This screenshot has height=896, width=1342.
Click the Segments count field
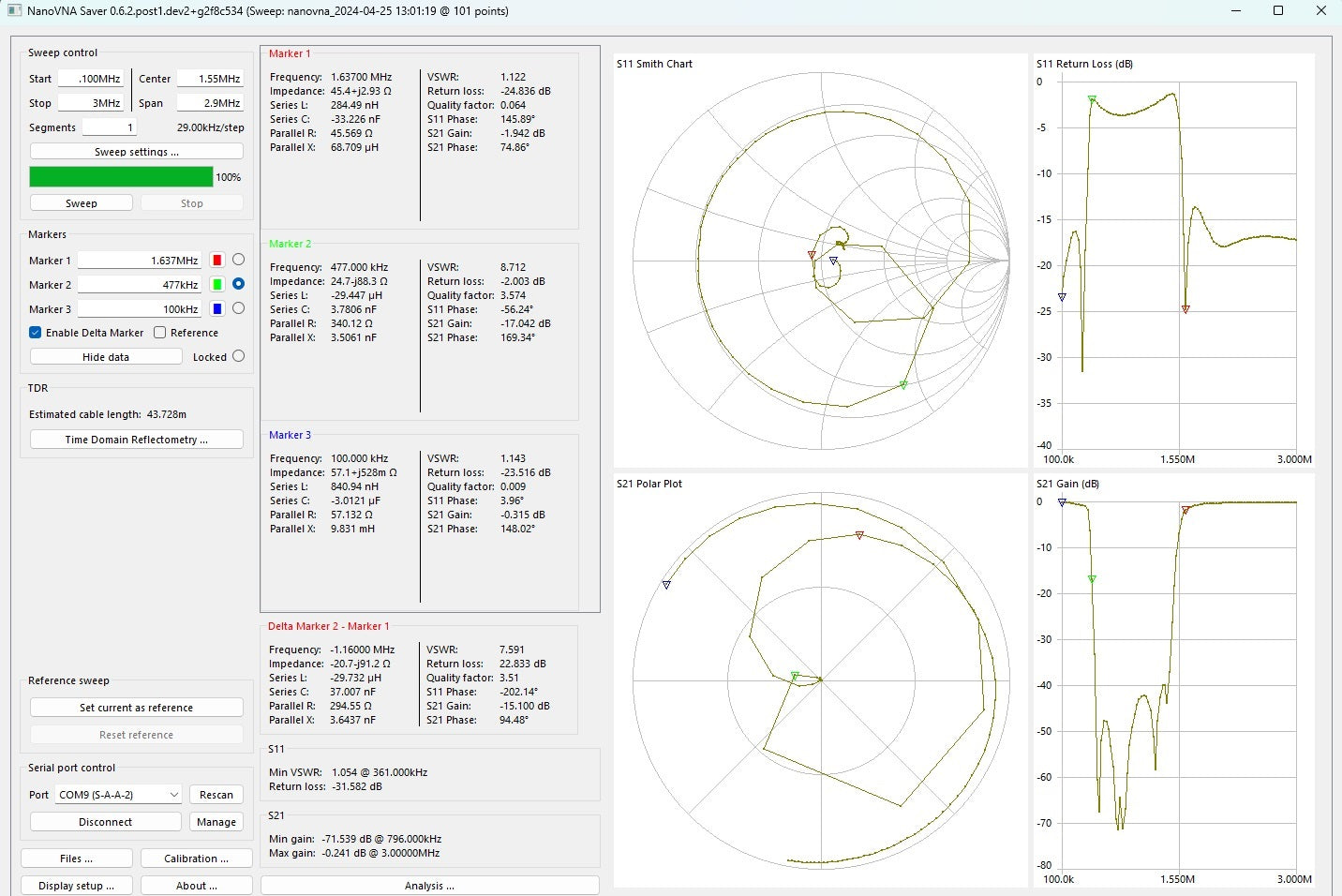tap(109, 127)
